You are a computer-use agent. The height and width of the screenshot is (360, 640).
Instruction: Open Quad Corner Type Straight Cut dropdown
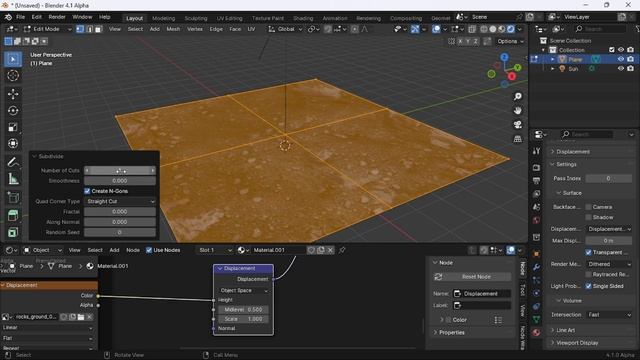point(120,201)
